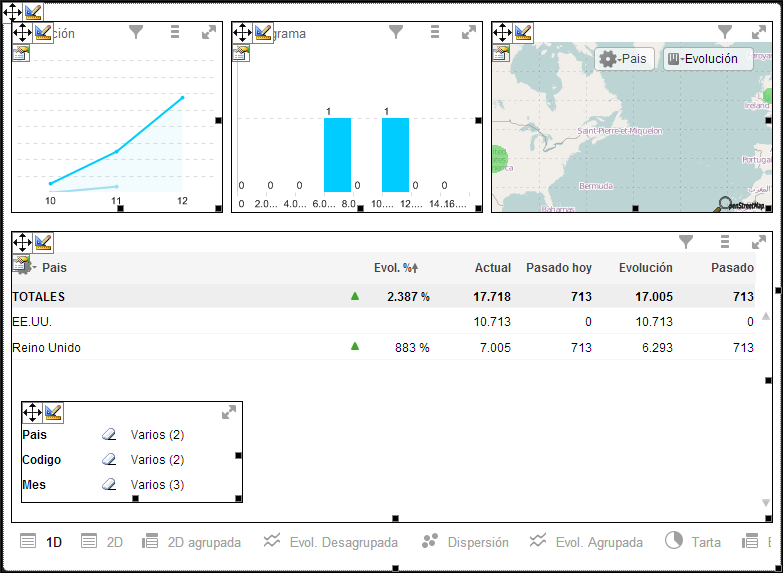Sort by the Evol. % column header
Screen dimensions: 783x573
395,268
